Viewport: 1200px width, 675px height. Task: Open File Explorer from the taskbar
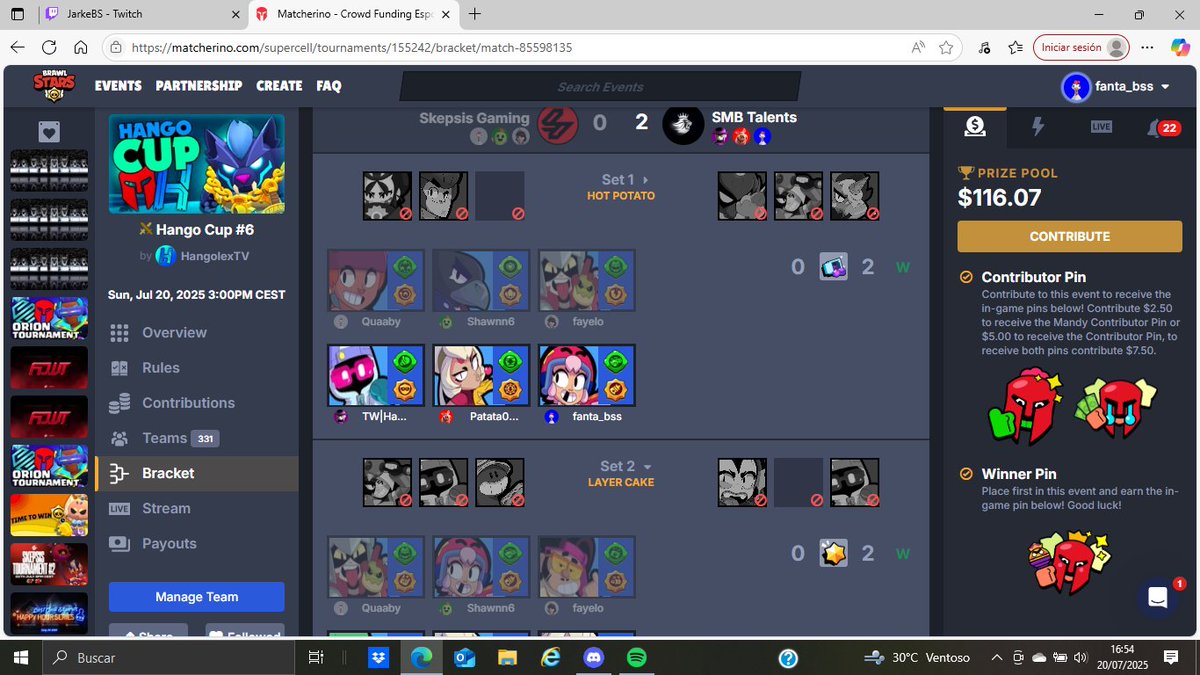(x=507, y=657)
